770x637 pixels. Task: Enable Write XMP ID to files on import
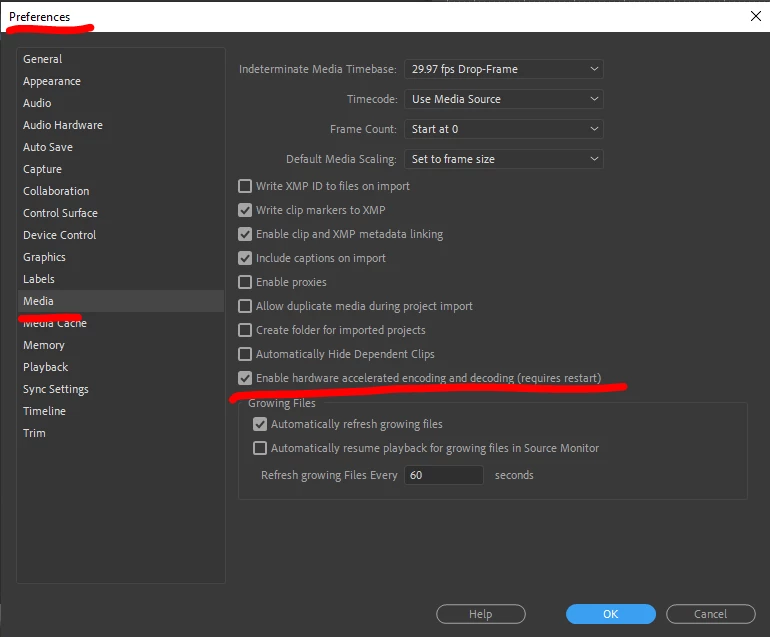(245, 186)
